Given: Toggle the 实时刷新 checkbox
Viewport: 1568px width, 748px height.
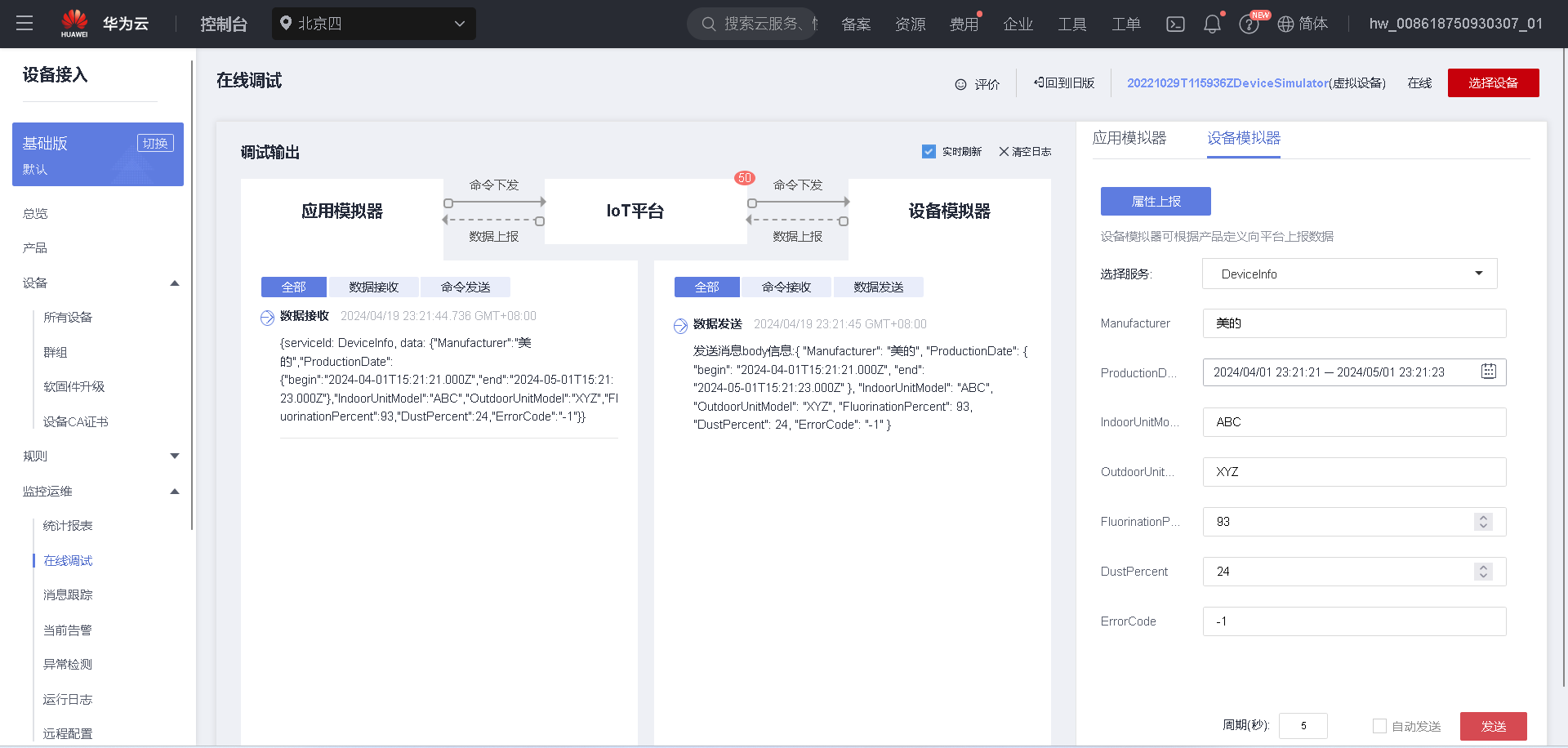Looking at the screenshot, I should point(929,151).
